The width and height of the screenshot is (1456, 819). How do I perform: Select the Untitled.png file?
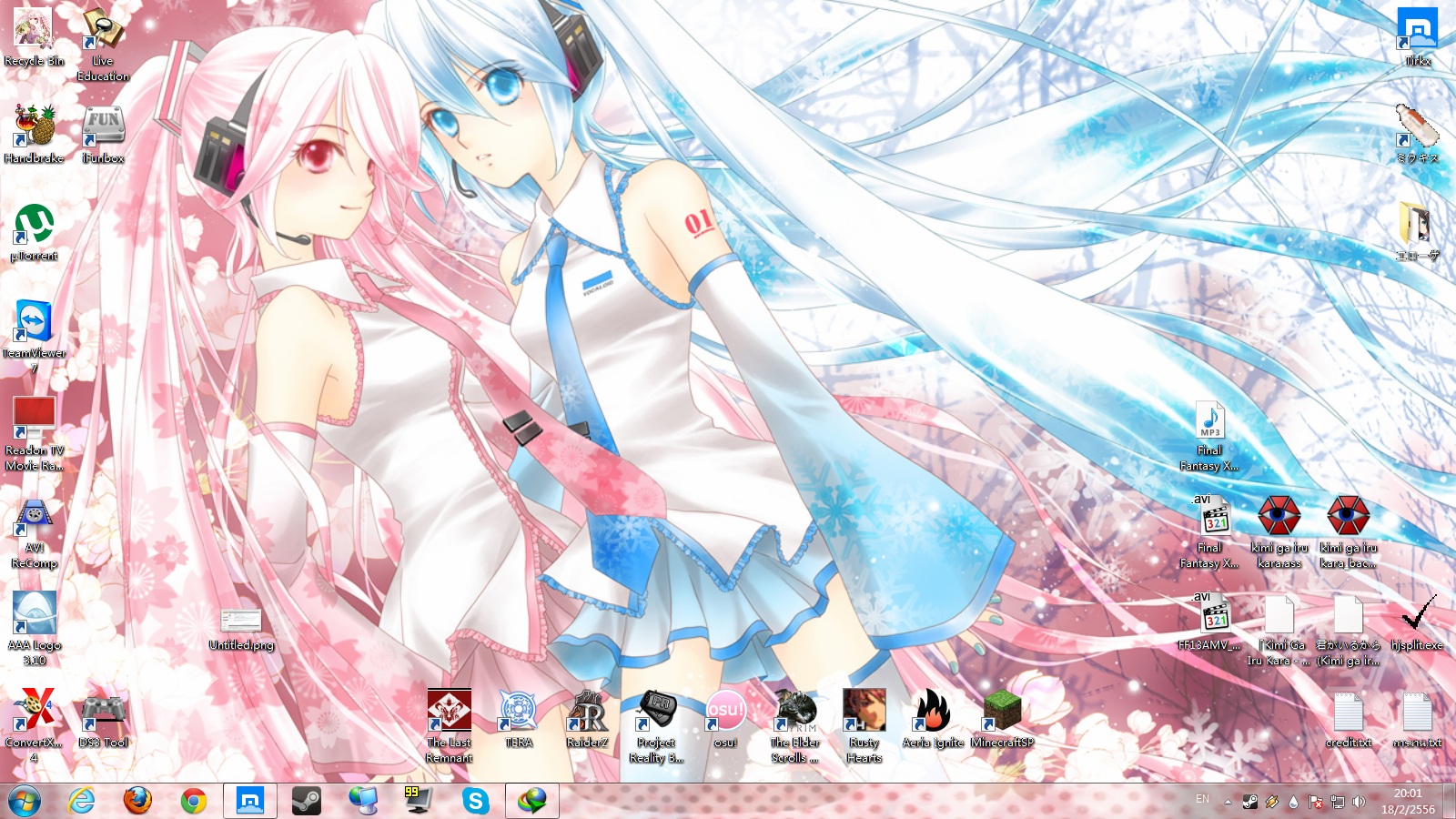[241, 630]
